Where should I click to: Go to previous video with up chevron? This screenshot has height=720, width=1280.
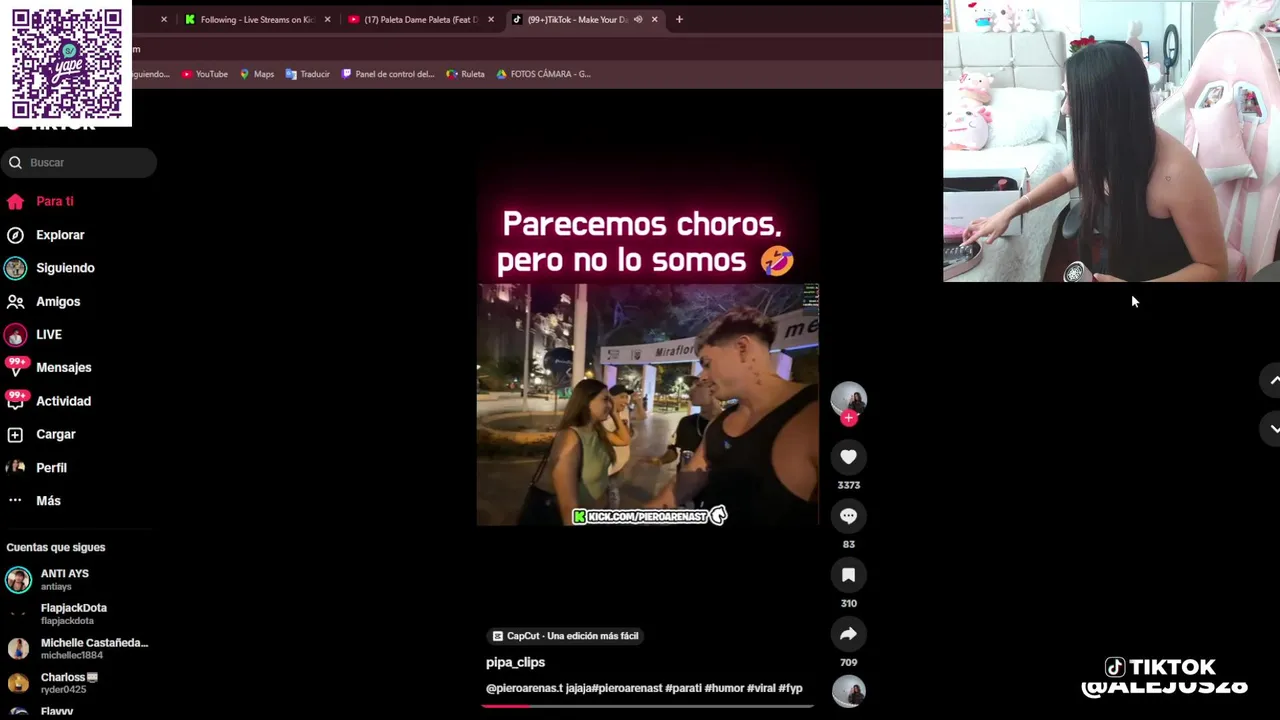point(1273,380)
